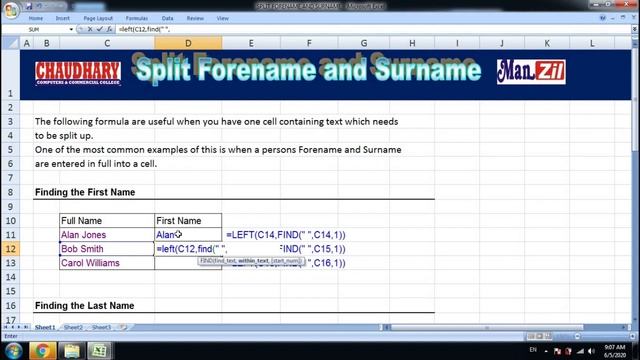Open the round Office Button menu
Screen dimensions: 640x360
point(11,10)
